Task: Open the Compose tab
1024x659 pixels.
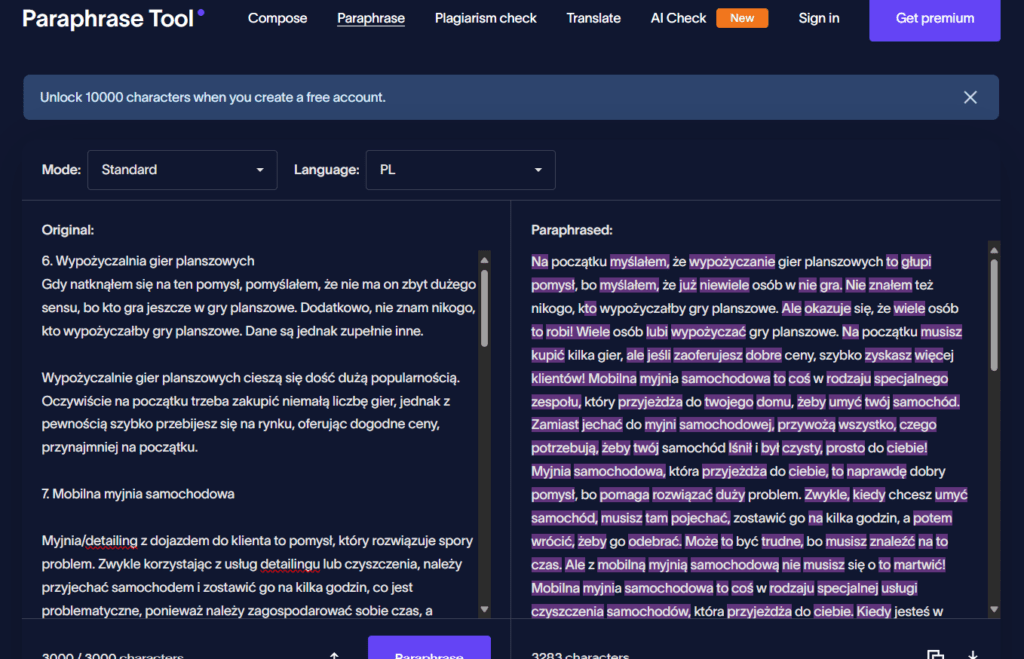Action: [x=277, y=18]
